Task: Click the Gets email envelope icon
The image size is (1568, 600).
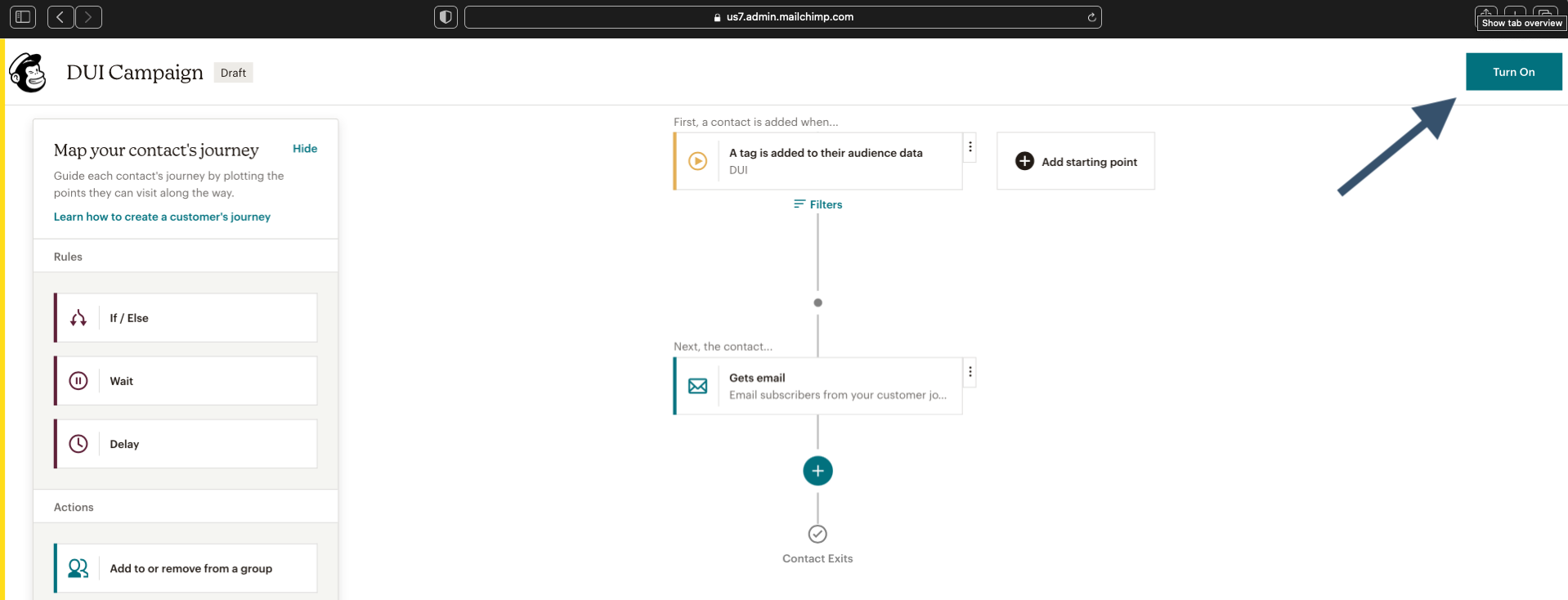Action: 697,386
